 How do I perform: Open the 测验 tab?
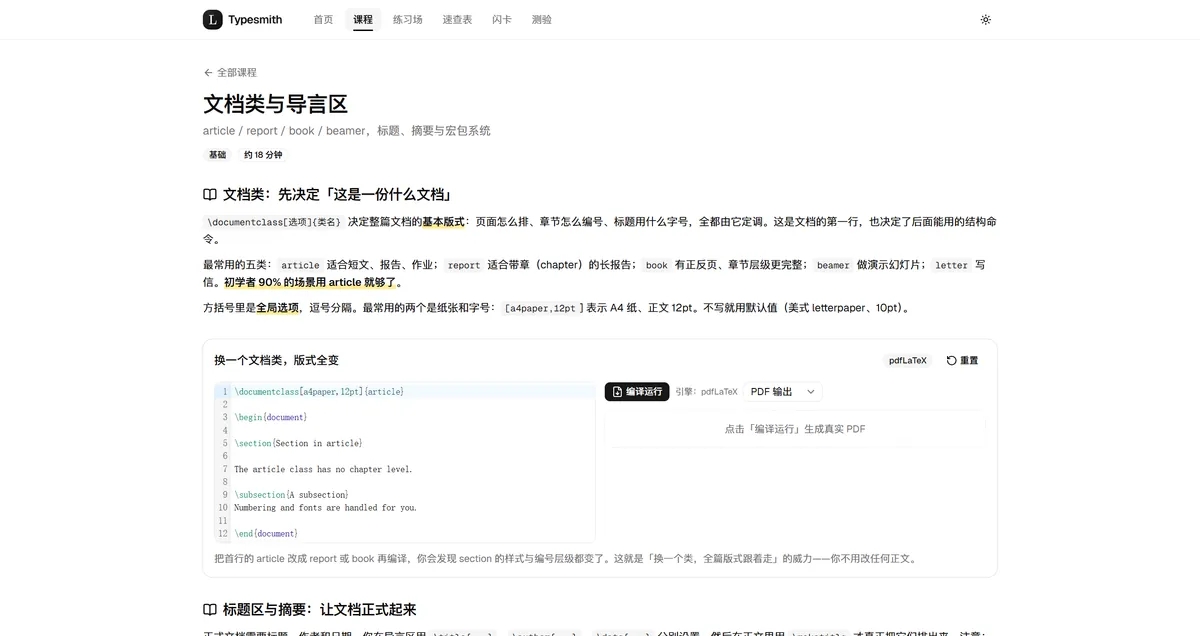pos(542,19)
